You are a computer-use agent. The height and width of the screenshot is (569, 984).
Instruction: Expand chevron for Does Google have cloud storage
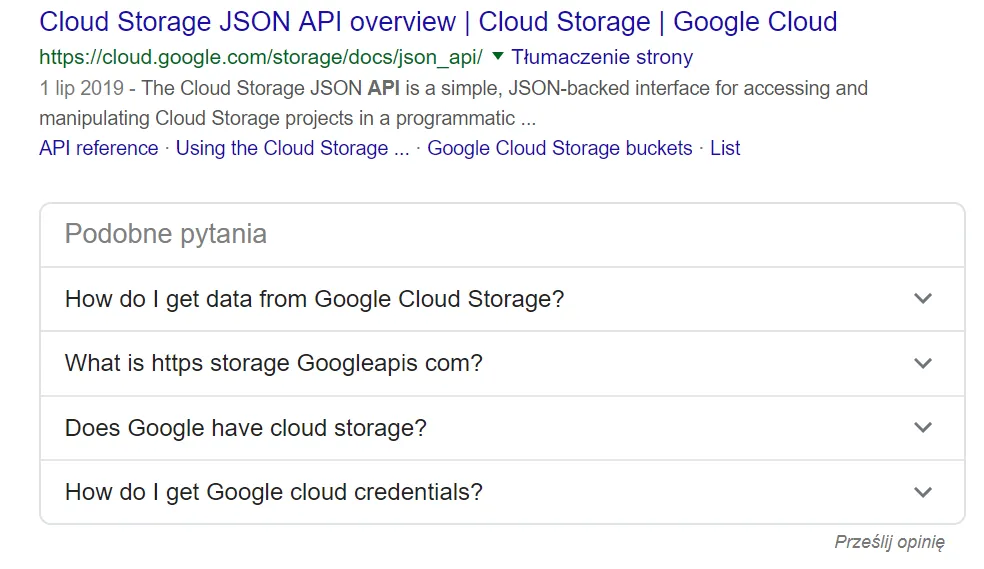923,427
